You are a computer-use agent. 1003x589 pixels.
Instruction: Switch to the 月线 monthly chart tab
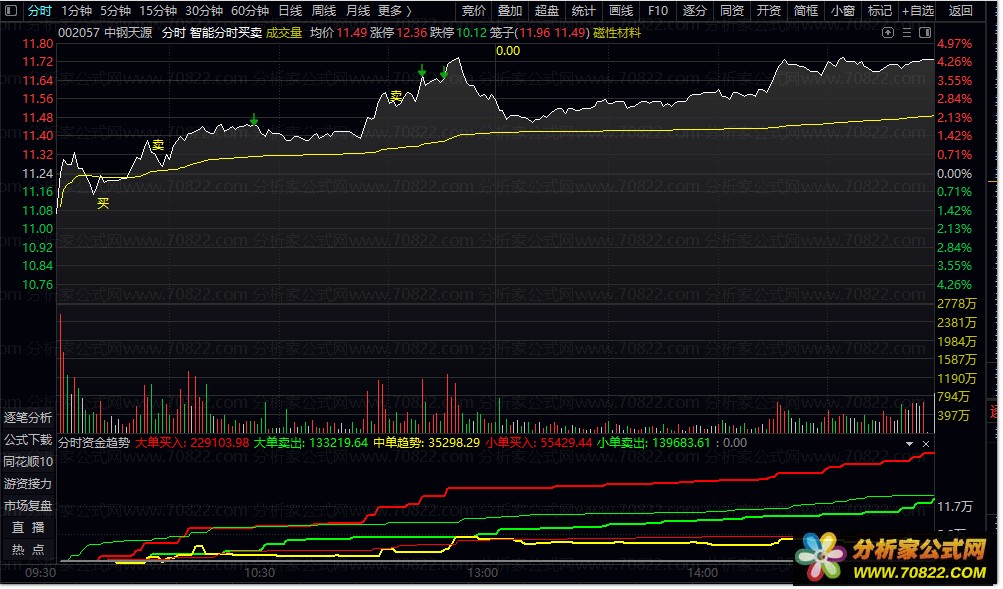pyautogui.click(x=358, y=11)
